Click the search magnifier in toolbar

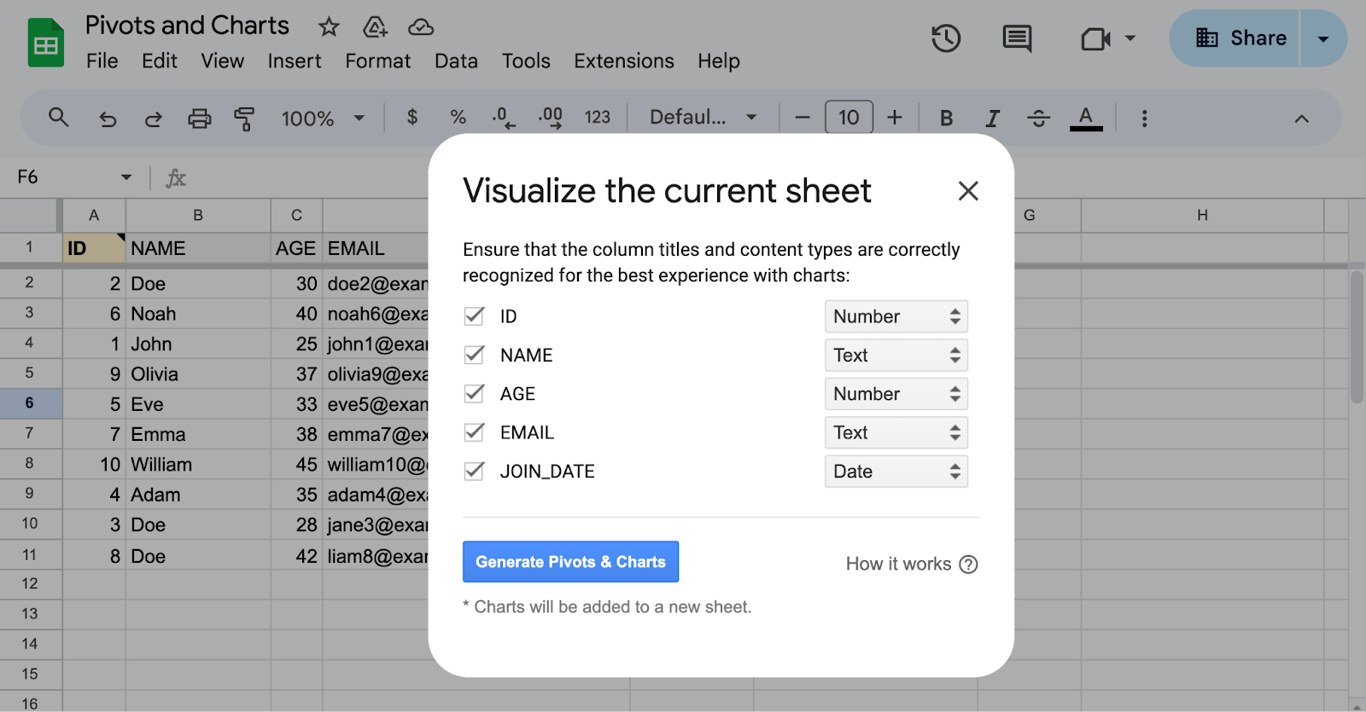point(59,118)
